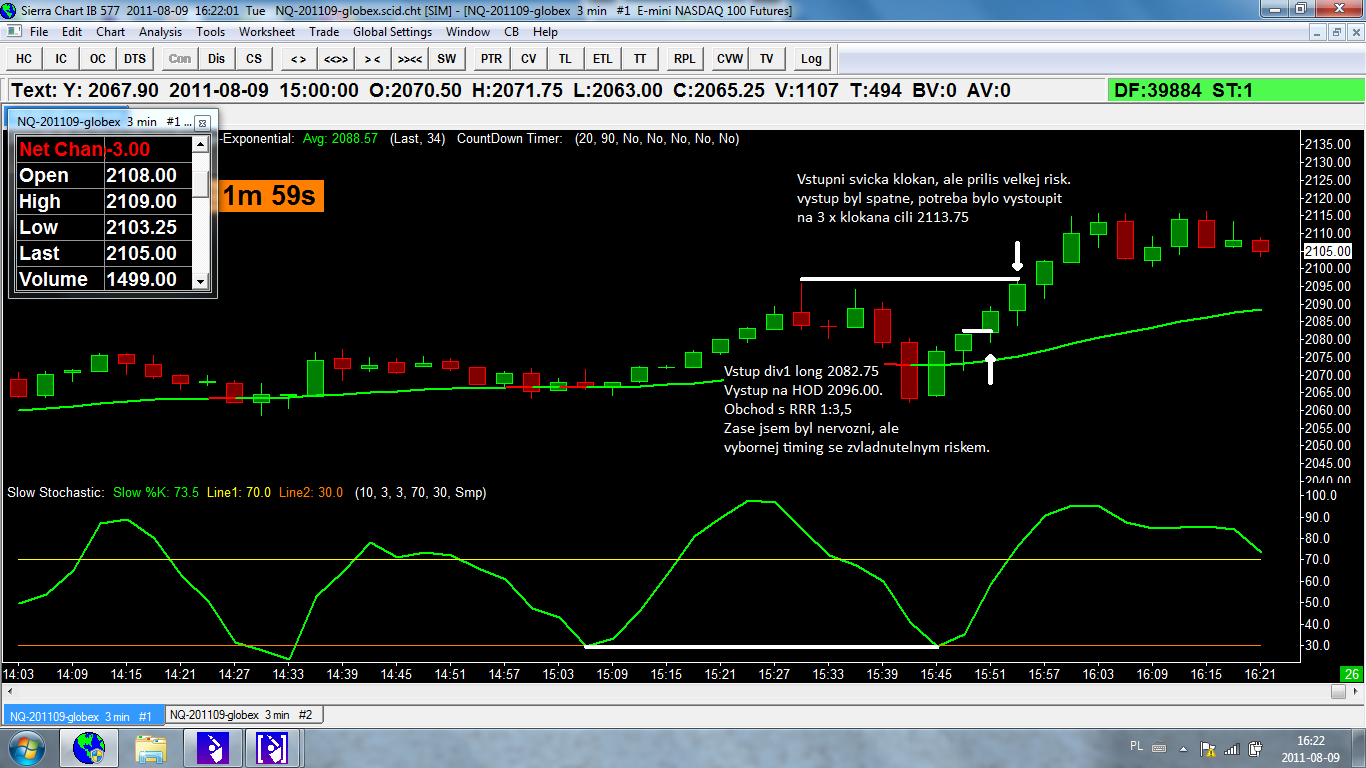Open the CB menu
Image resolution: width=1366 pixels, height=768 pixels.
(x=511, y=32)
